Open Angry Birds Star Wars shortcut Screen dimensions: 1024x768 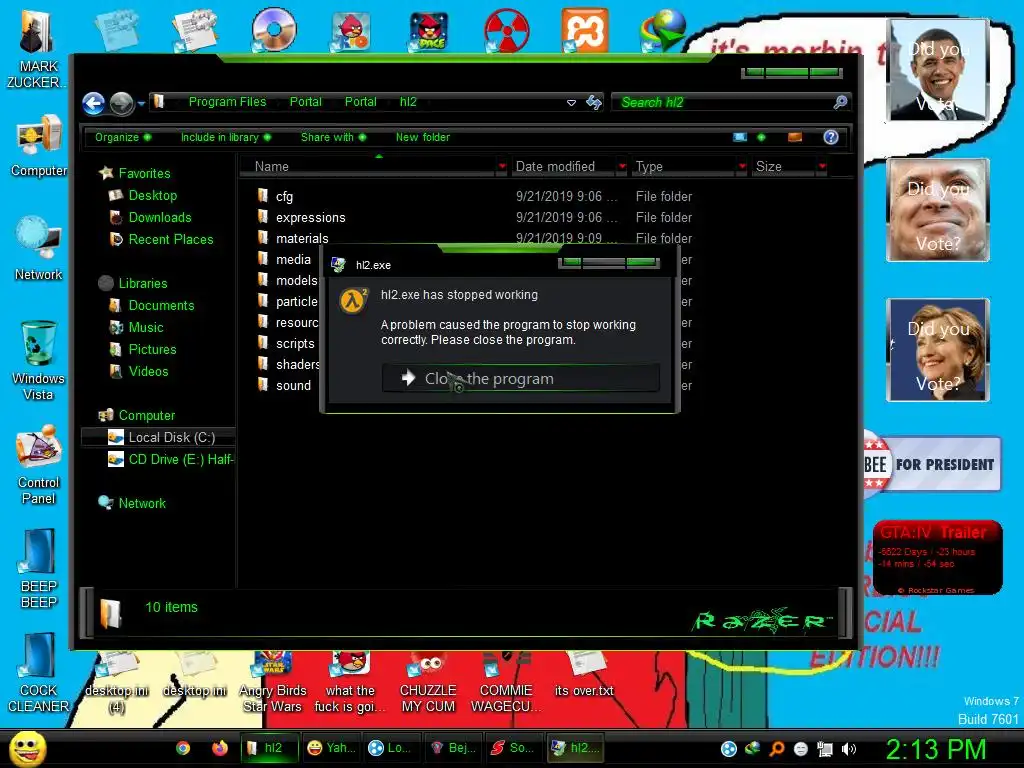pos(272,682)
